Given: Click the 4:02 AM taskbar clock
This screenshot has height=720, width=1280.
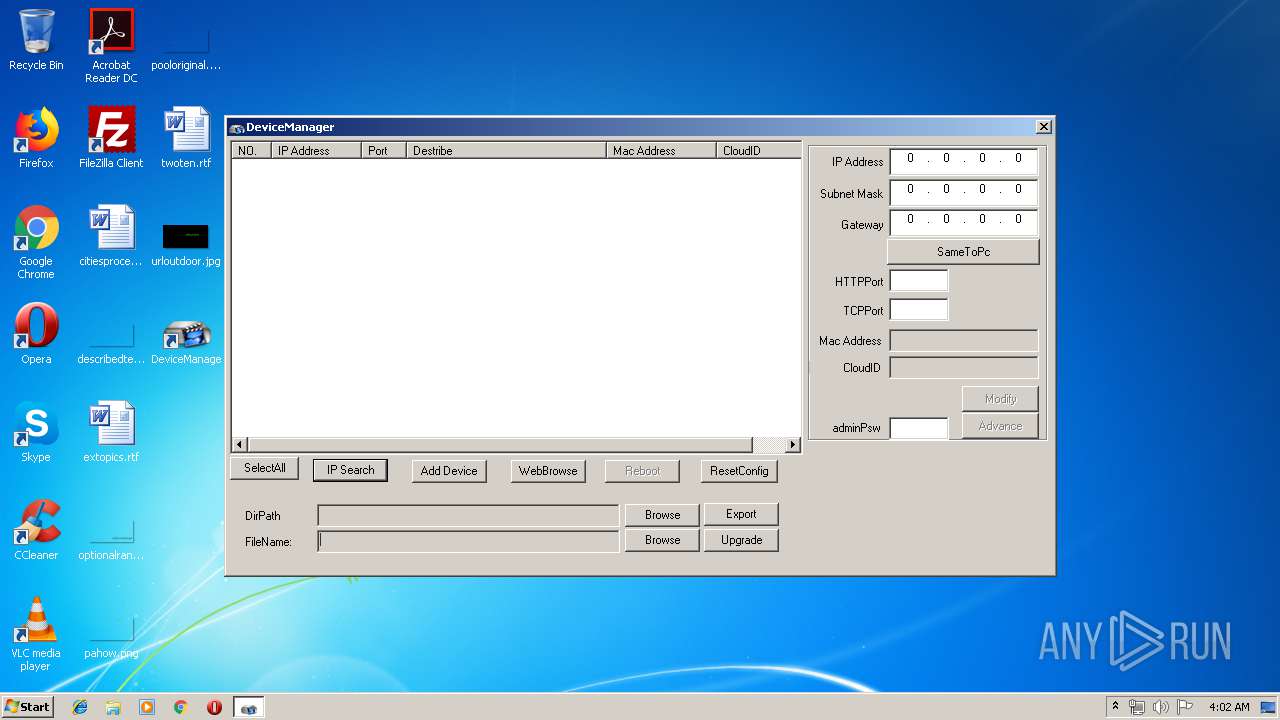Looking at the screenshot, I should point(1229,707).
